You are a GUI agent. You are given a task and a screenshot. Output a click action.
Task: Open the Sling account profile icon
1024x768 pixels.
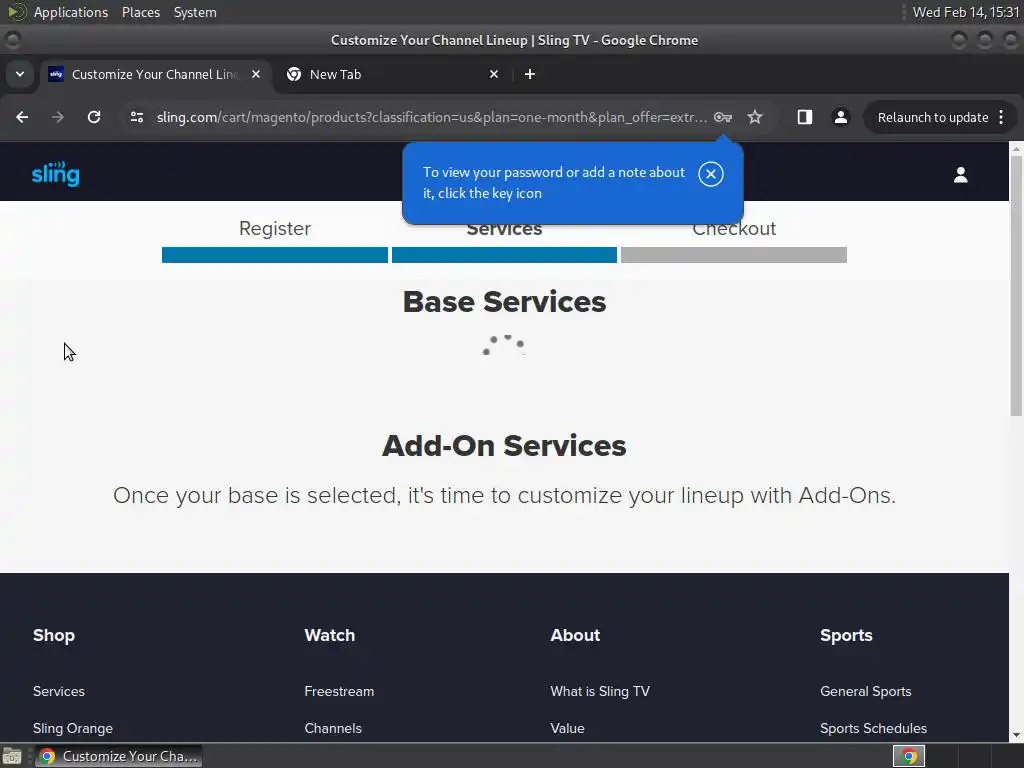960,174
